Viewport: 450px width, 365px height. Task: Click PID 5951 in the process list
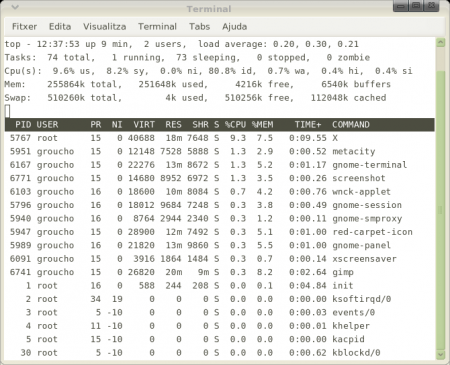click(20, 152)
